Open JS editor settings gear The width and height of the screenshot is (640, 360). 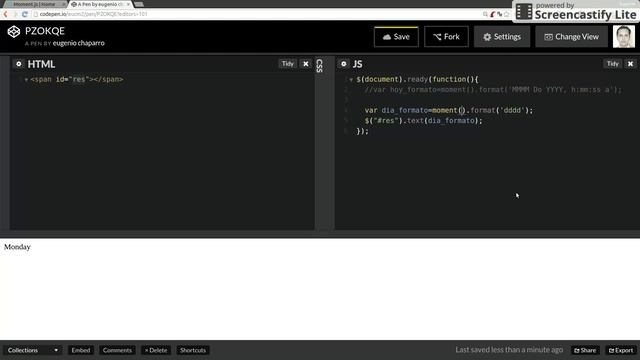[x=344, y=64]
